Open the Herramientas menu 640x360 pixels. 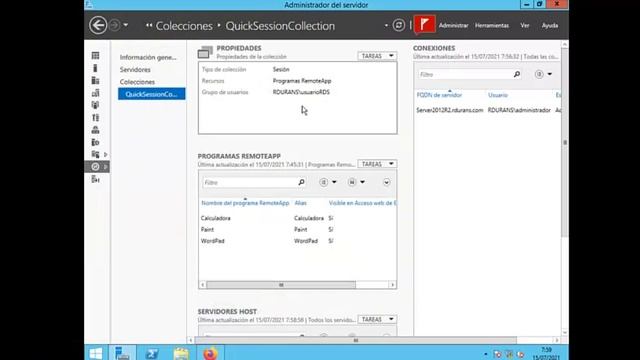[492, 25]
